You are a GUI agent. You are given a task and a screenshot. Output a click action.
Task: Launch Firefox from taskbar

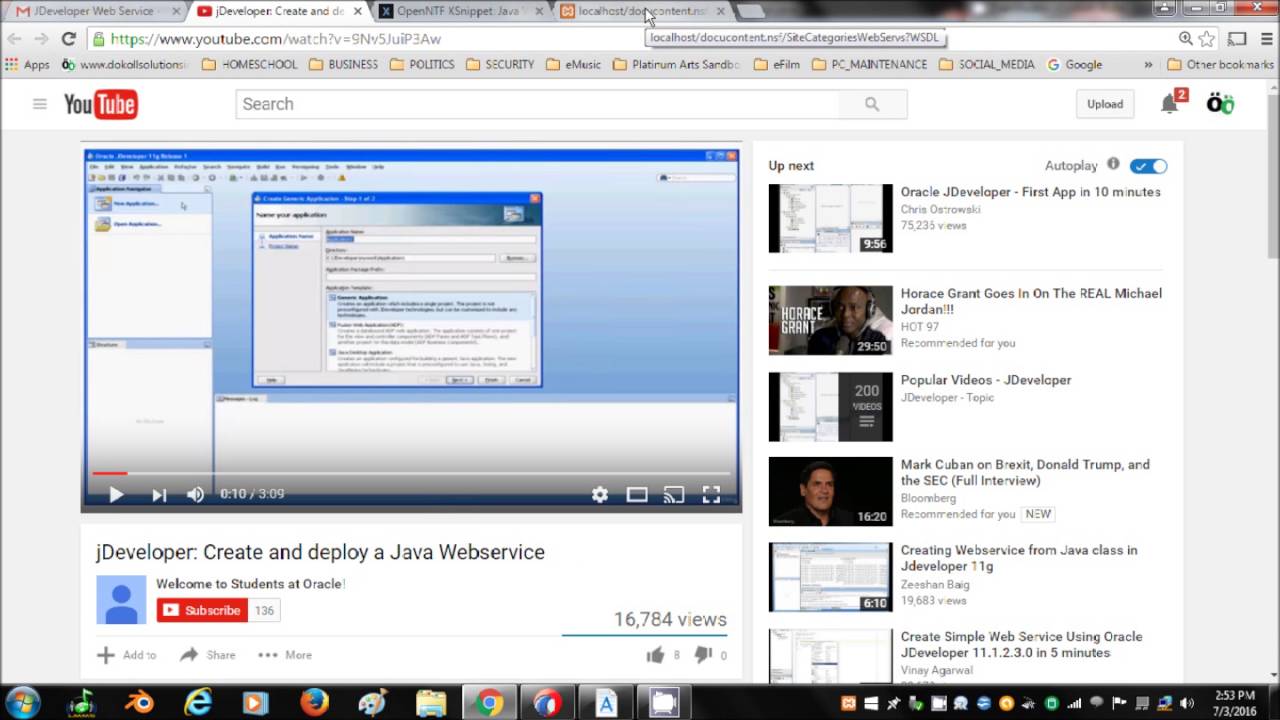(314, 702)
